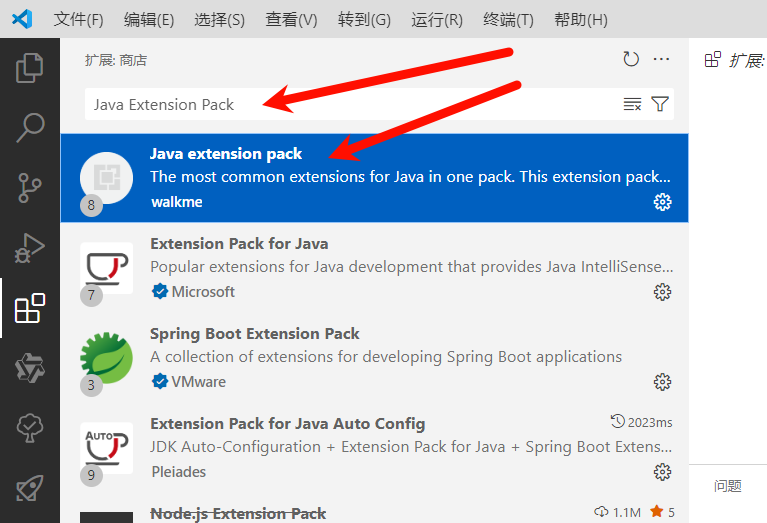Manage the walkme Java extension pack gear
The width and height of the screenshot is (767, 523).
click(662, 202)
